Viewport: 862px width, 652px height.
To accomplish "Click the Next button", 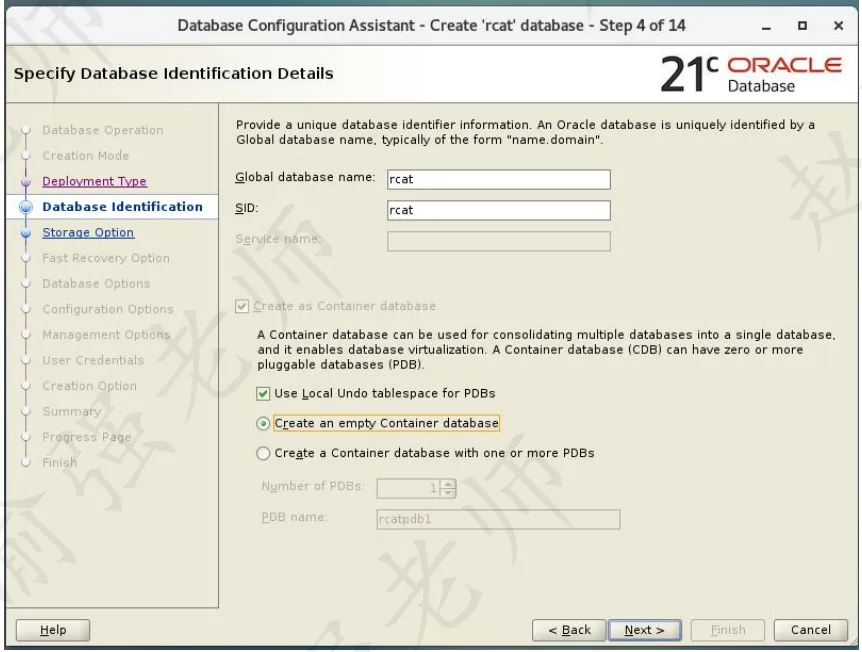I will pyautogui.click(x=644, y=630).
